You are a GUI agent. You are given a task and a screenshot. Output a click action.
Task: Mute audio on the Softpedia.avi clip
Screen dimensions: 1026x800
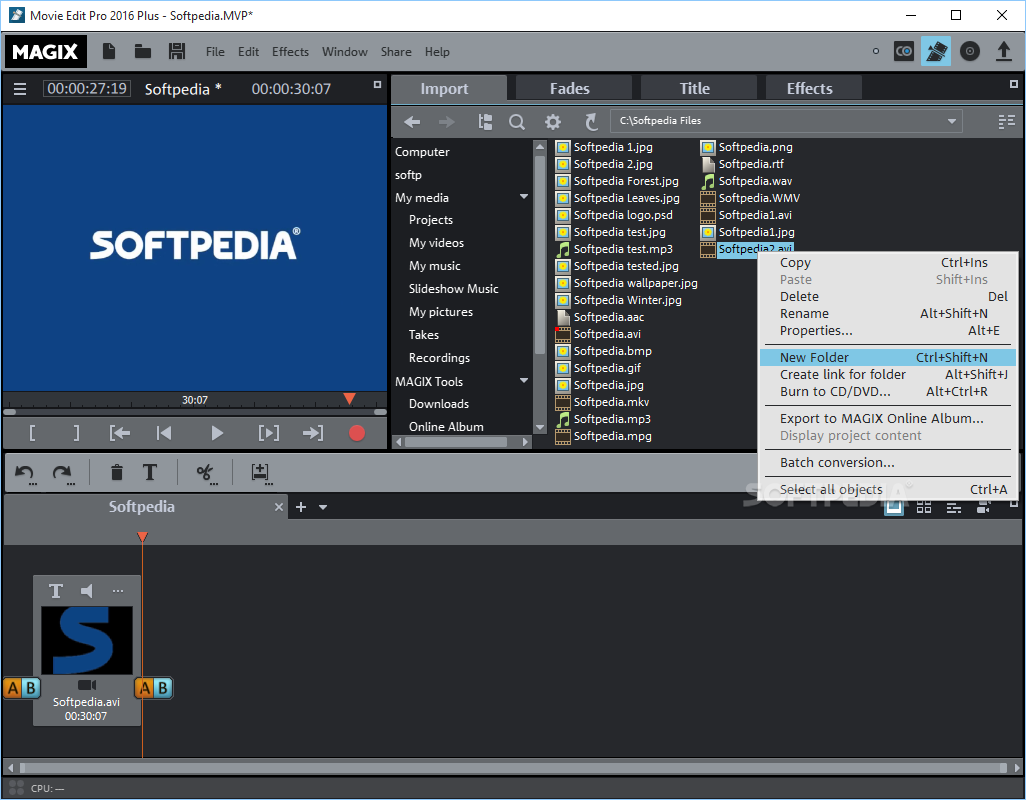click(x=86, y=591)
